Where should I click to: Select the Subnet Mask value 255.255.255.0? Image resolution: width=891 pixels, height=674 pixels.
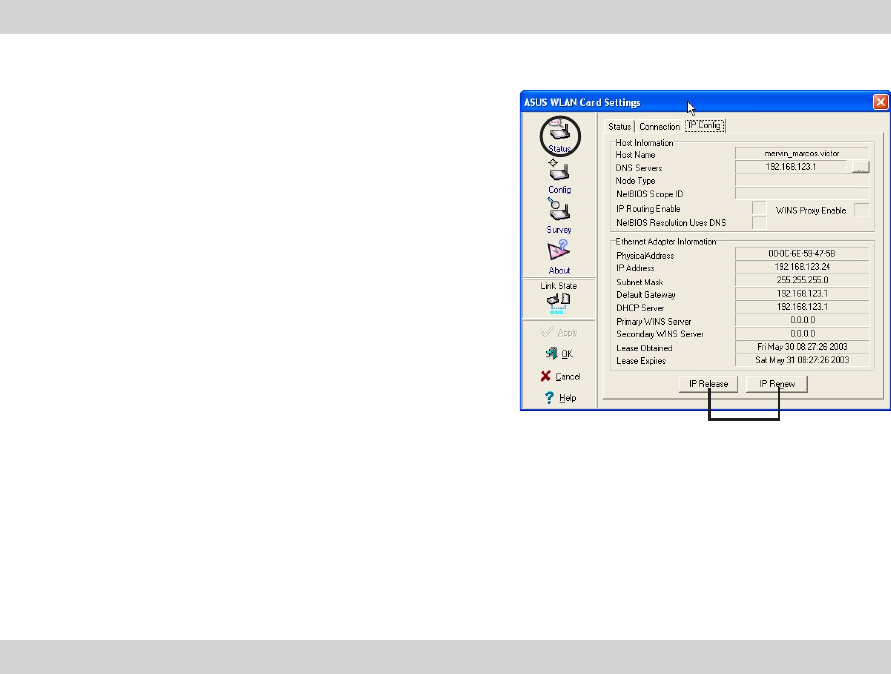(802, 280)
